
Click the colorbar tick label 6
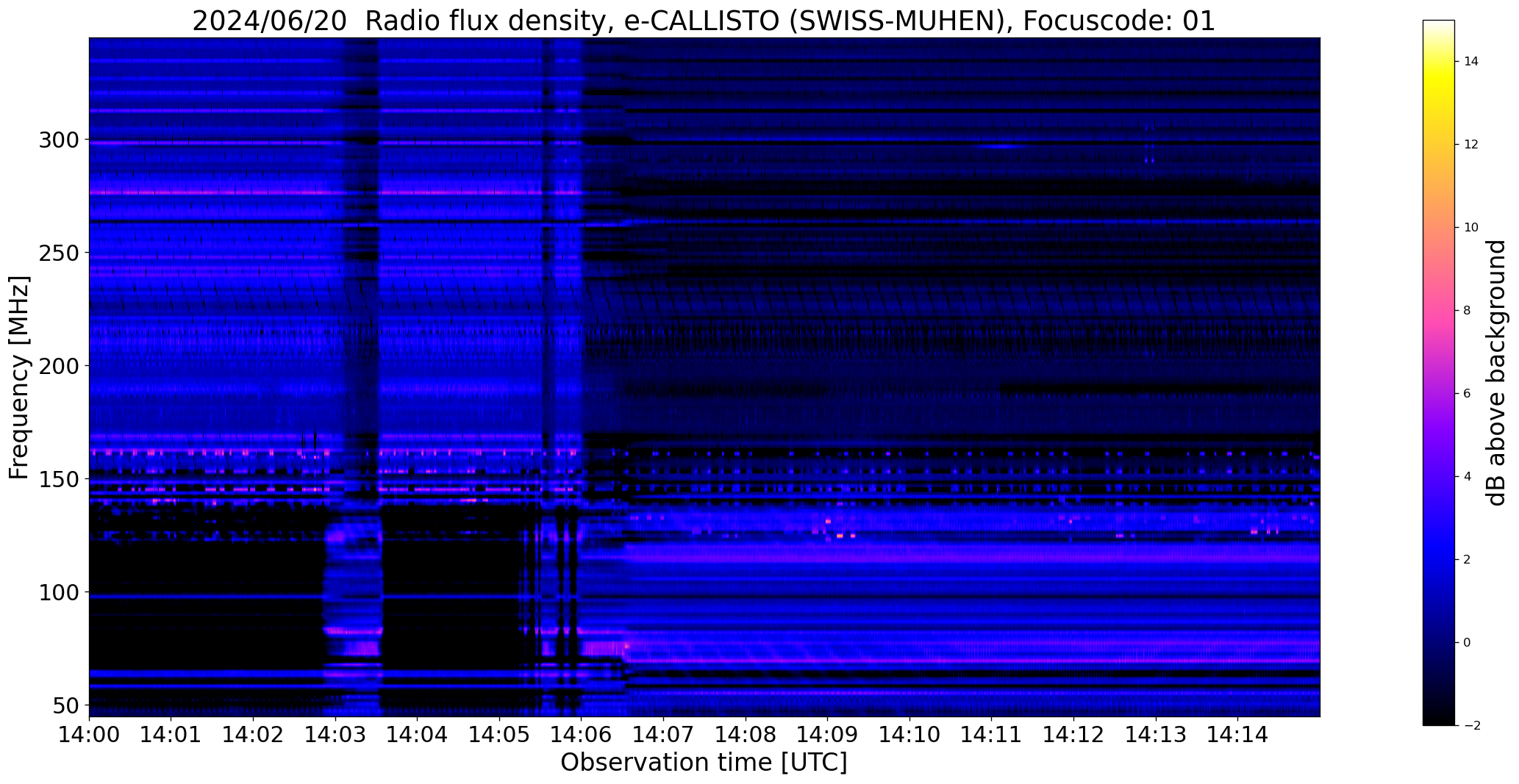pos(1467,394)
